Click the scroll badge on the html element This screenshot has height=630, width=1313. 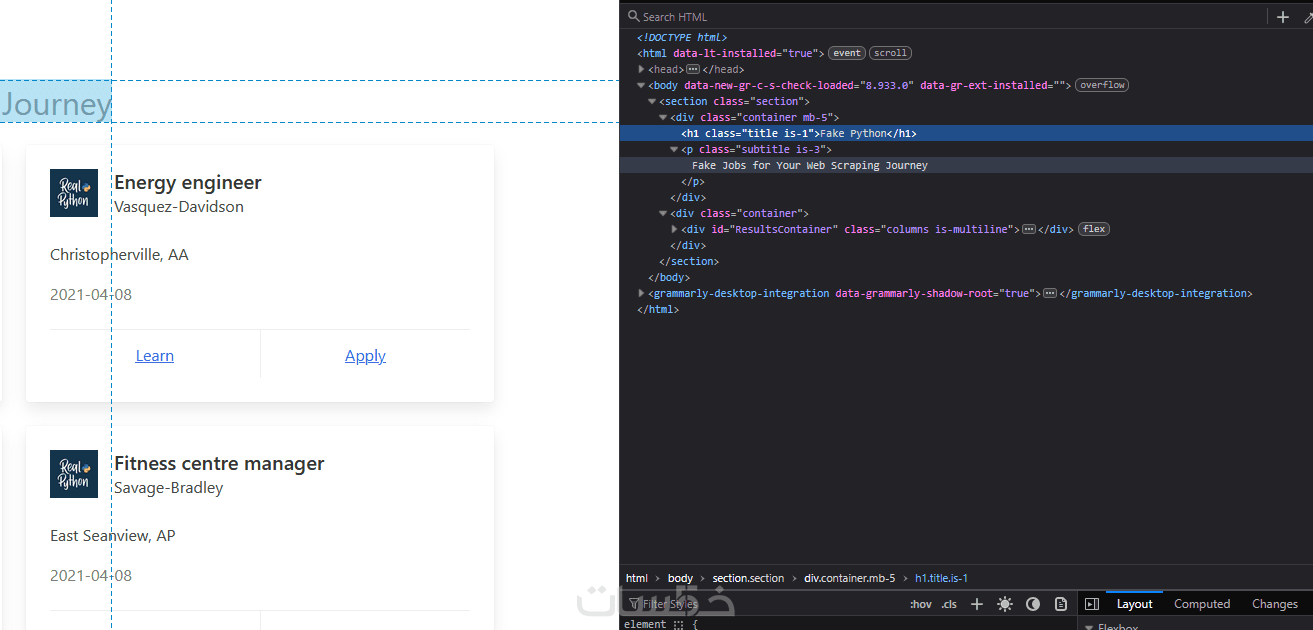coord(890,53)
